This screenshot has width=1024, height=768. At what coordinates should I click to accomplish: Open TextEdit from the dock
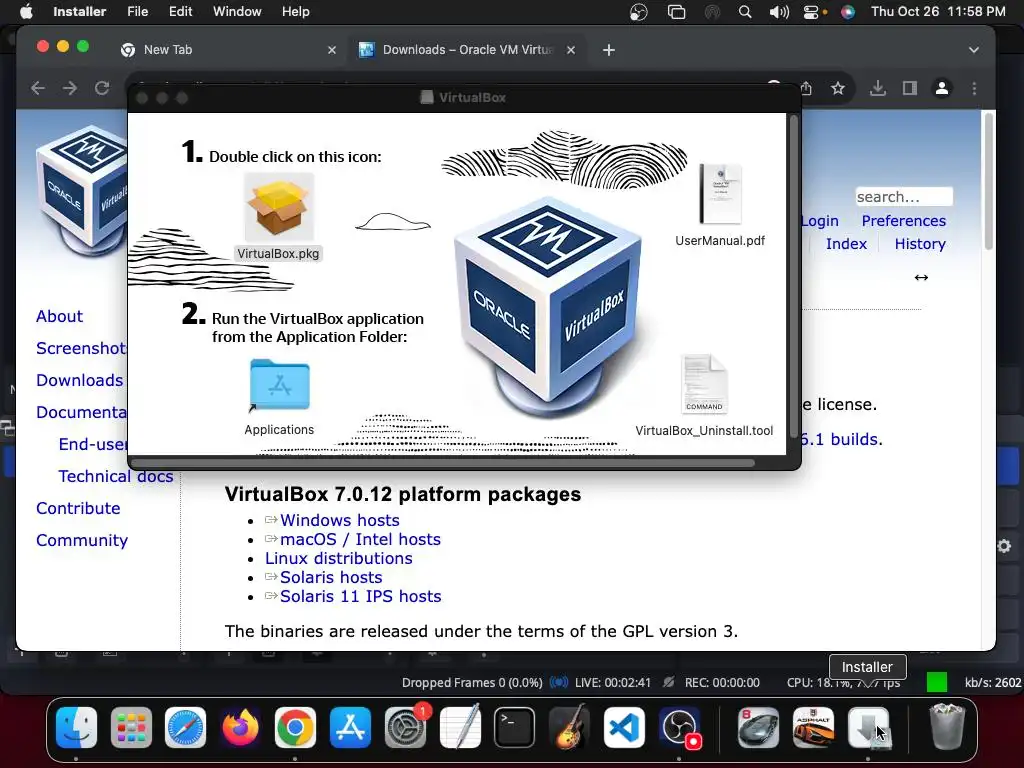tap(460, 728)
